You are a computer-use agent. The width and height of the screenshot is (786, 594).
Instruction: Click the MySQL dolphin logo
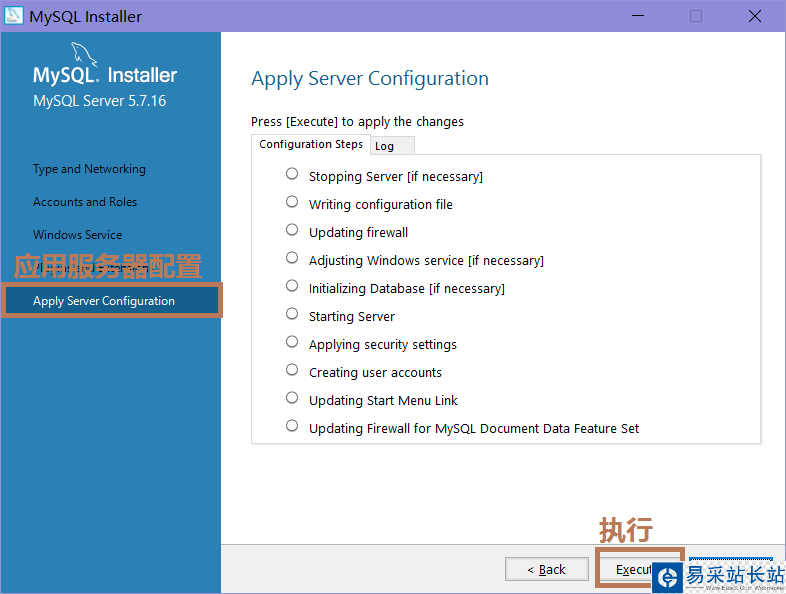83,56
